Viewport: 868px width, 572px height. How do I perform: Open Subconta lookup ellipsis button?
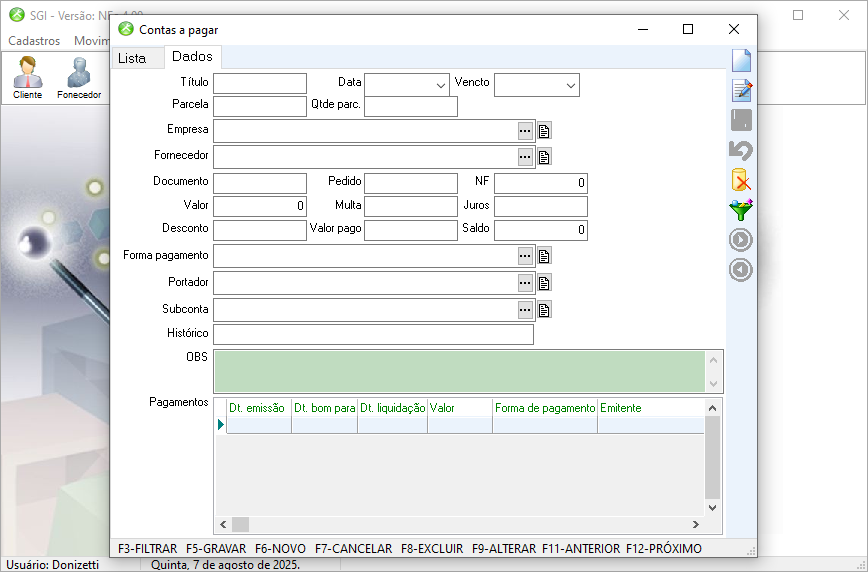tap(525, 310)
